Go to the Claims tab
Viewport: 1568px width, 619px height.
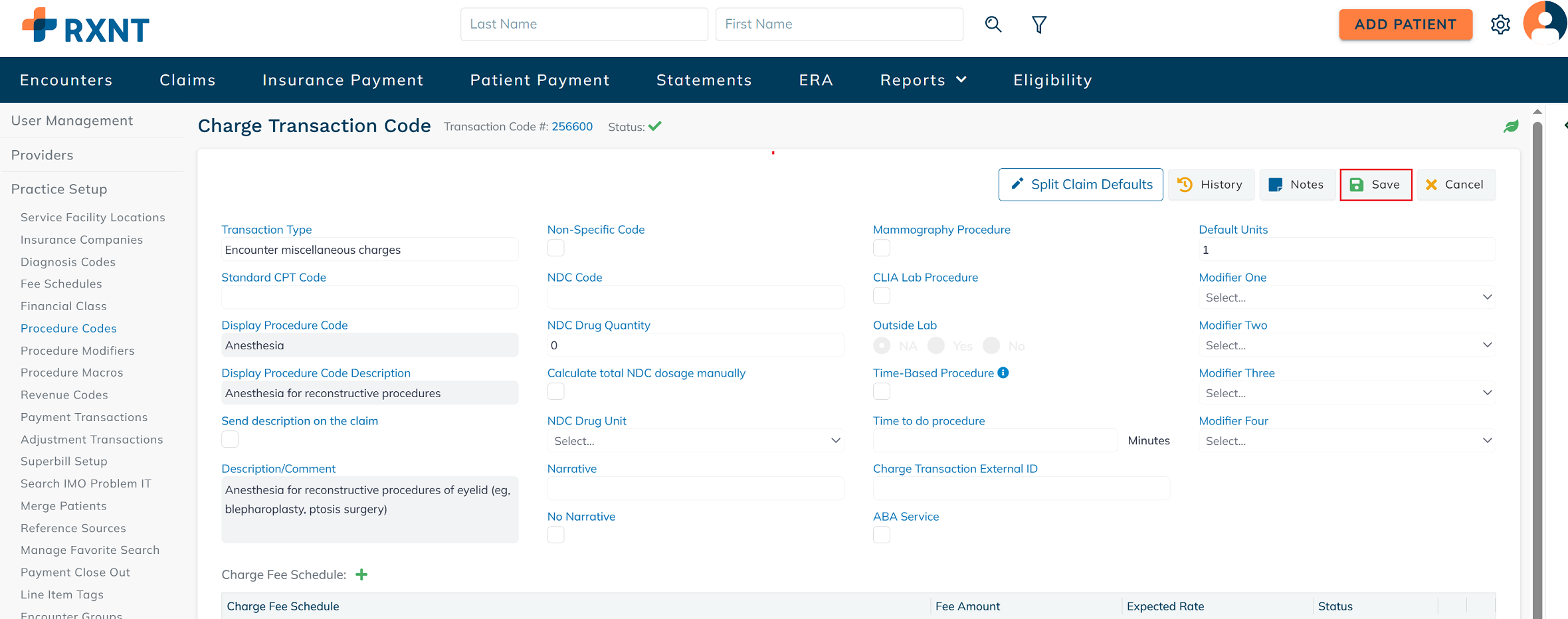(x=187, y=80)
